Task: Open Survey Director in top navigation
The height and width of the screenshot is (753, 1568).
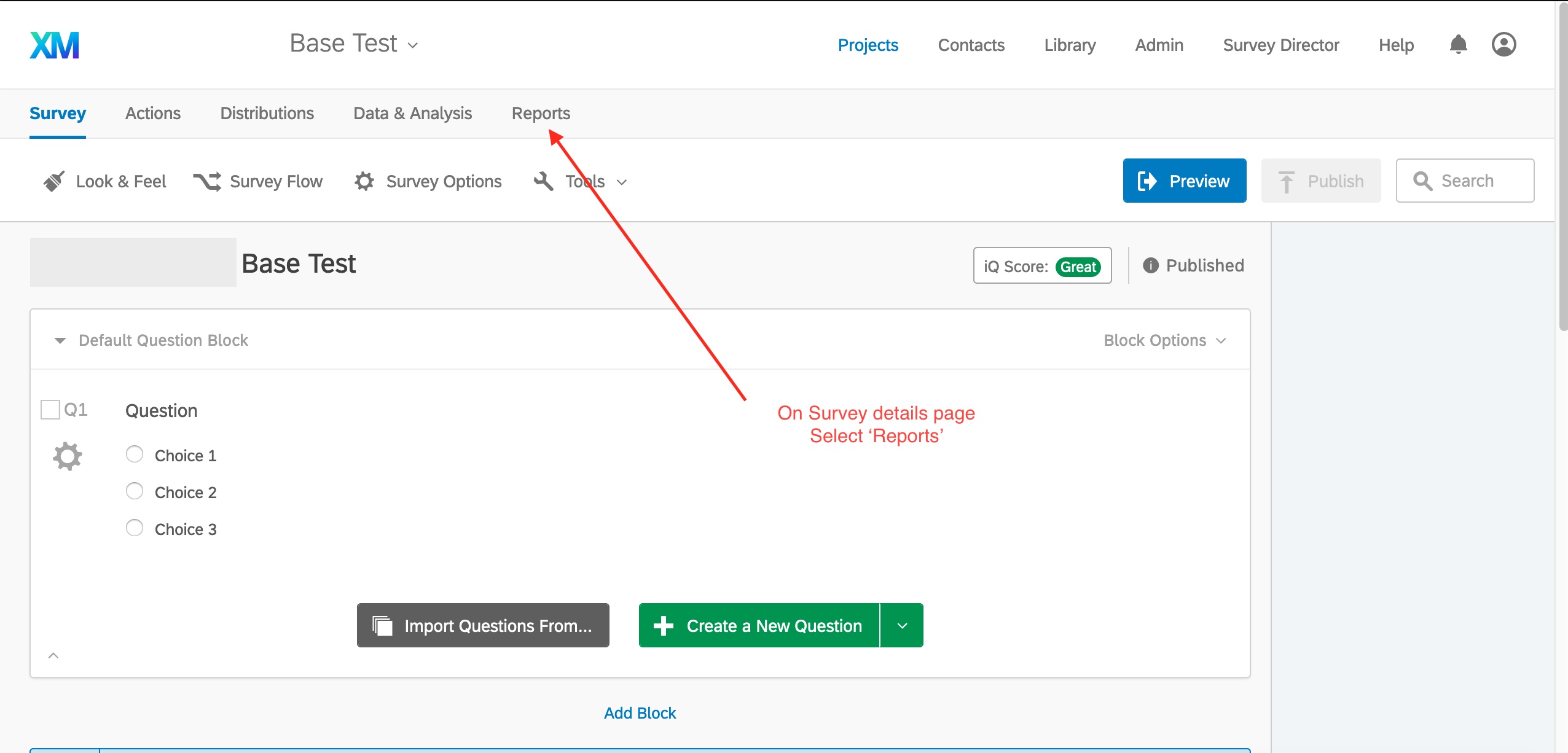Action: 1281,45
